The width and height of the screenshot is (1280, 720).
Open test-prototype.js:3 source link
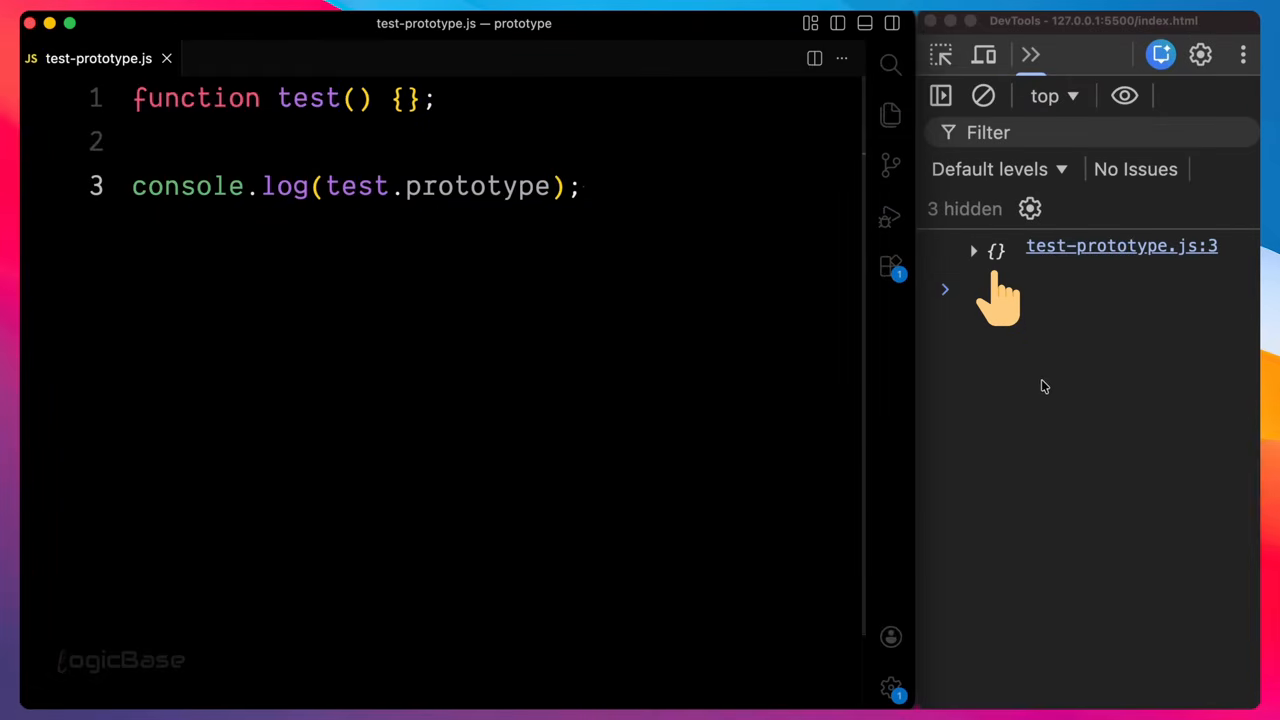coord(1122,246)
